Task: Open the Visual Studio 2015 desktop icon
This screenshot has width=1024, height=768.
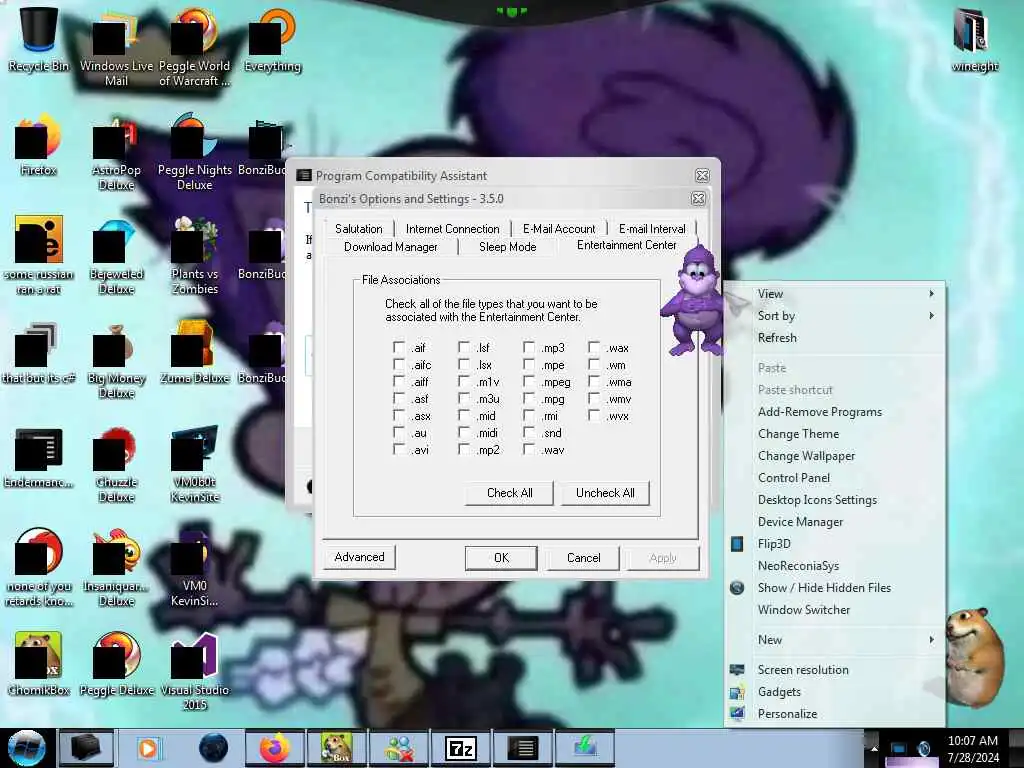Action: coord(195,671)
